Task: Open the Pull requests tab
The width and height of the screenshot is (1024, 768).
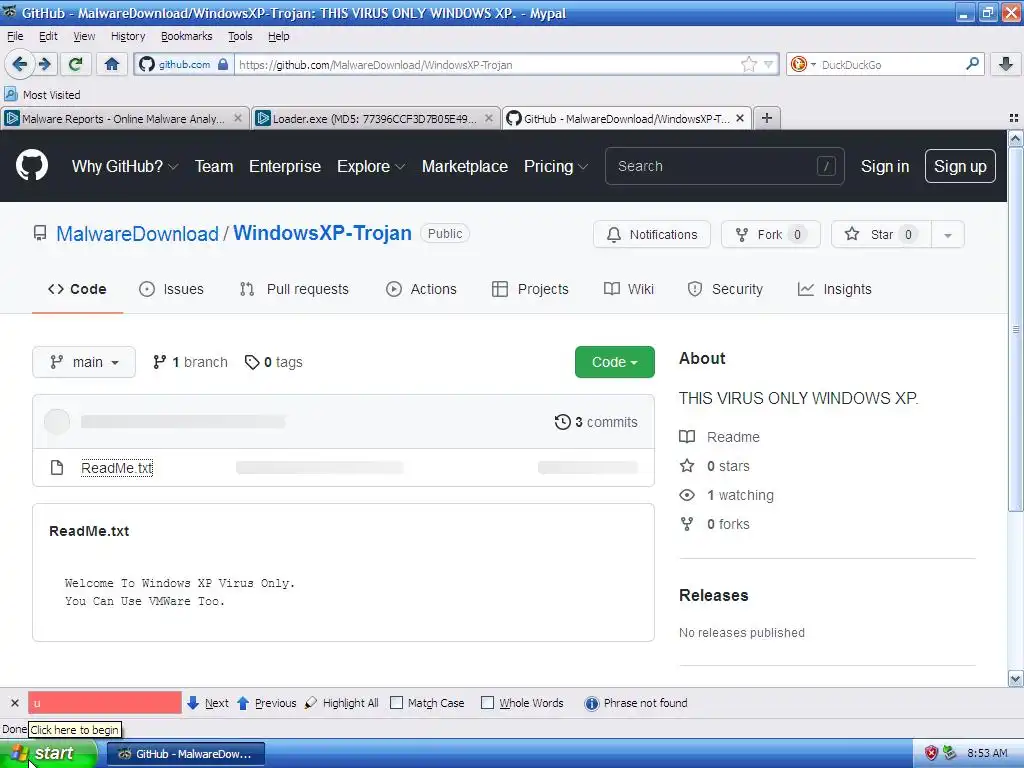Action: click(x=294, y=289)
